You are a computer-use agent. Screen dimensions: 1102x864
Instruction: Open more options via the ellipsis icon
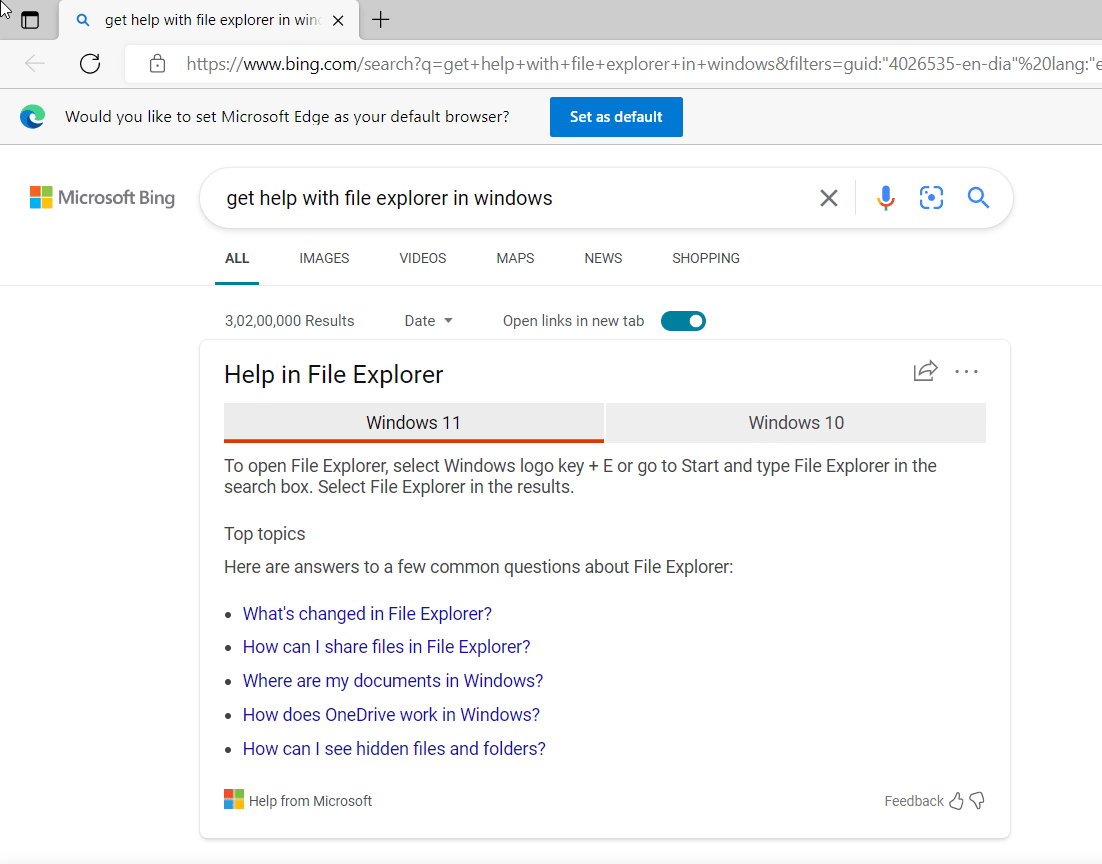(966, 371)
